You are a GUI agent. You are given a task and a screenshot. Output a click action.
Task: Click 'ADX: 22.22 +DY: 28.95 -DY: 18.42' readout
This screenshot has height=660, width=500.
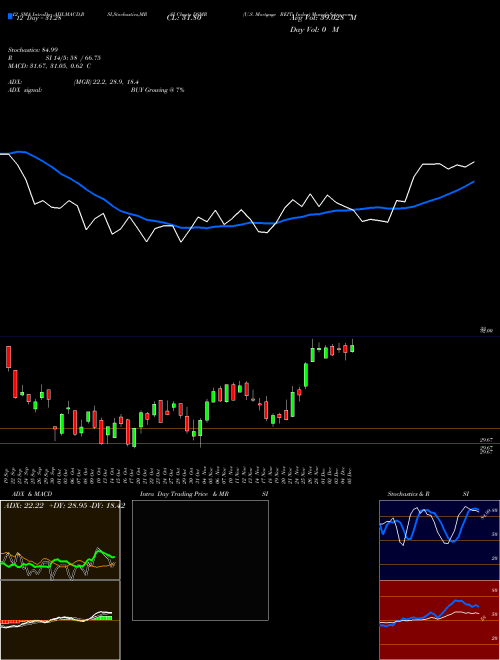tap(64, 506)
